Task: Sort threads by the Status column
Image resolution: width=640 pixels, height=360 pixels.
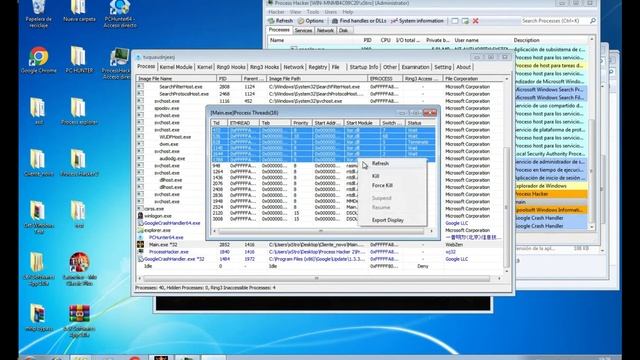Action: click(420, 123)
